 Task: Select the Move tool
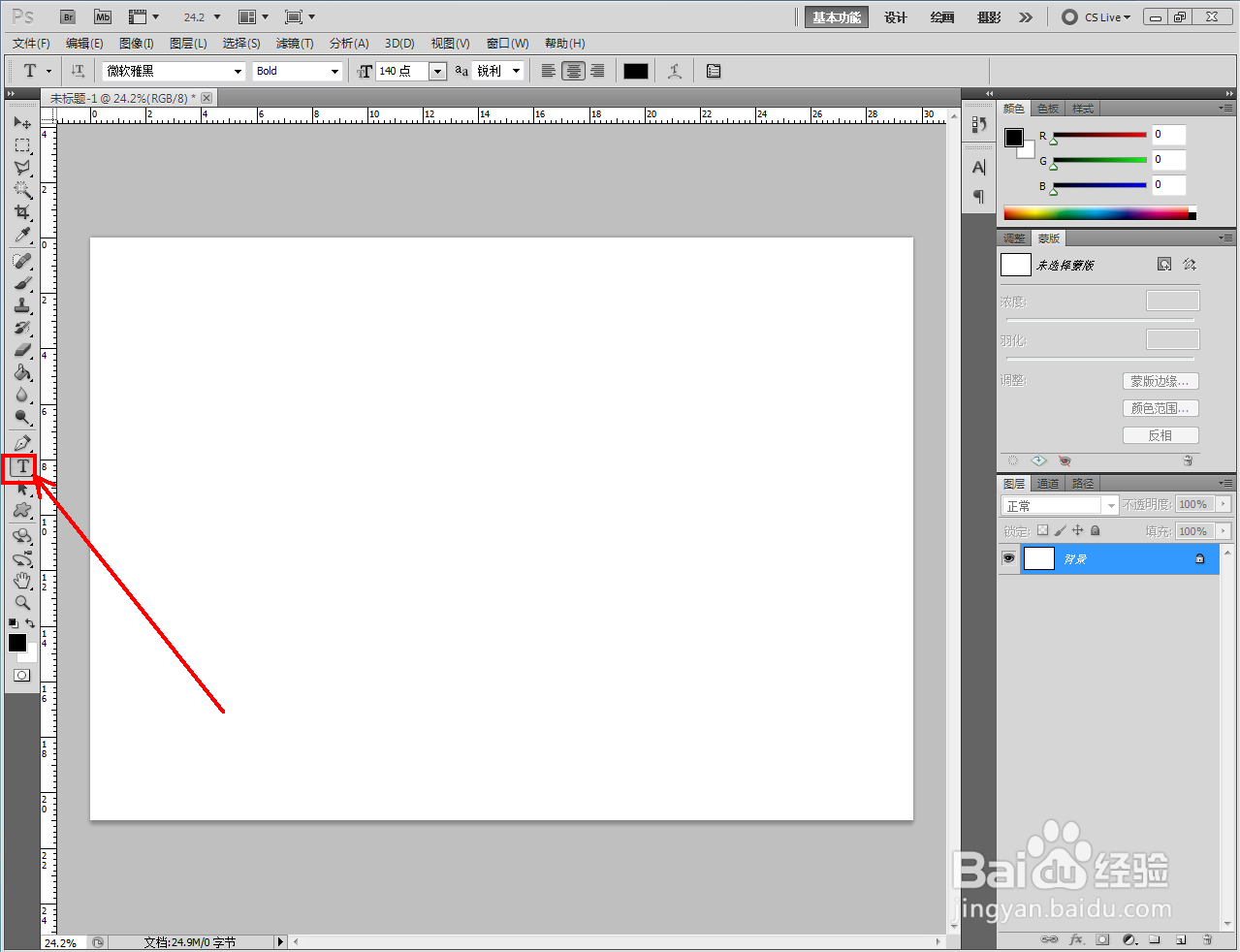pyautogui.click(x=22, y=123)
